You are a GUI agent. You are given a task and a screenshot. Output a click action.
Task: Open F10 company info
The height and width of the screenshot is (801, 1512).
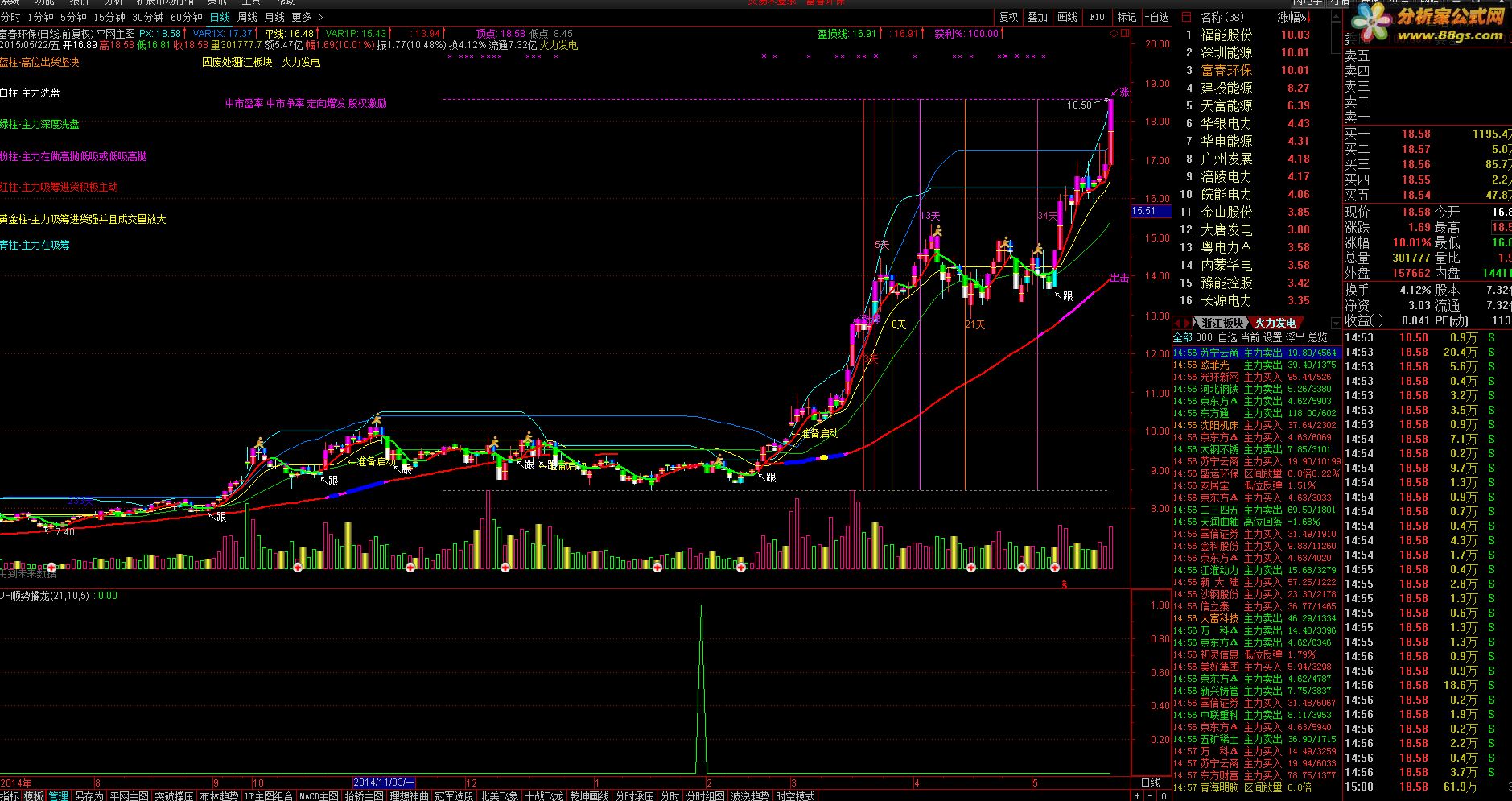pyautogui.click(x=1098, y=17)
